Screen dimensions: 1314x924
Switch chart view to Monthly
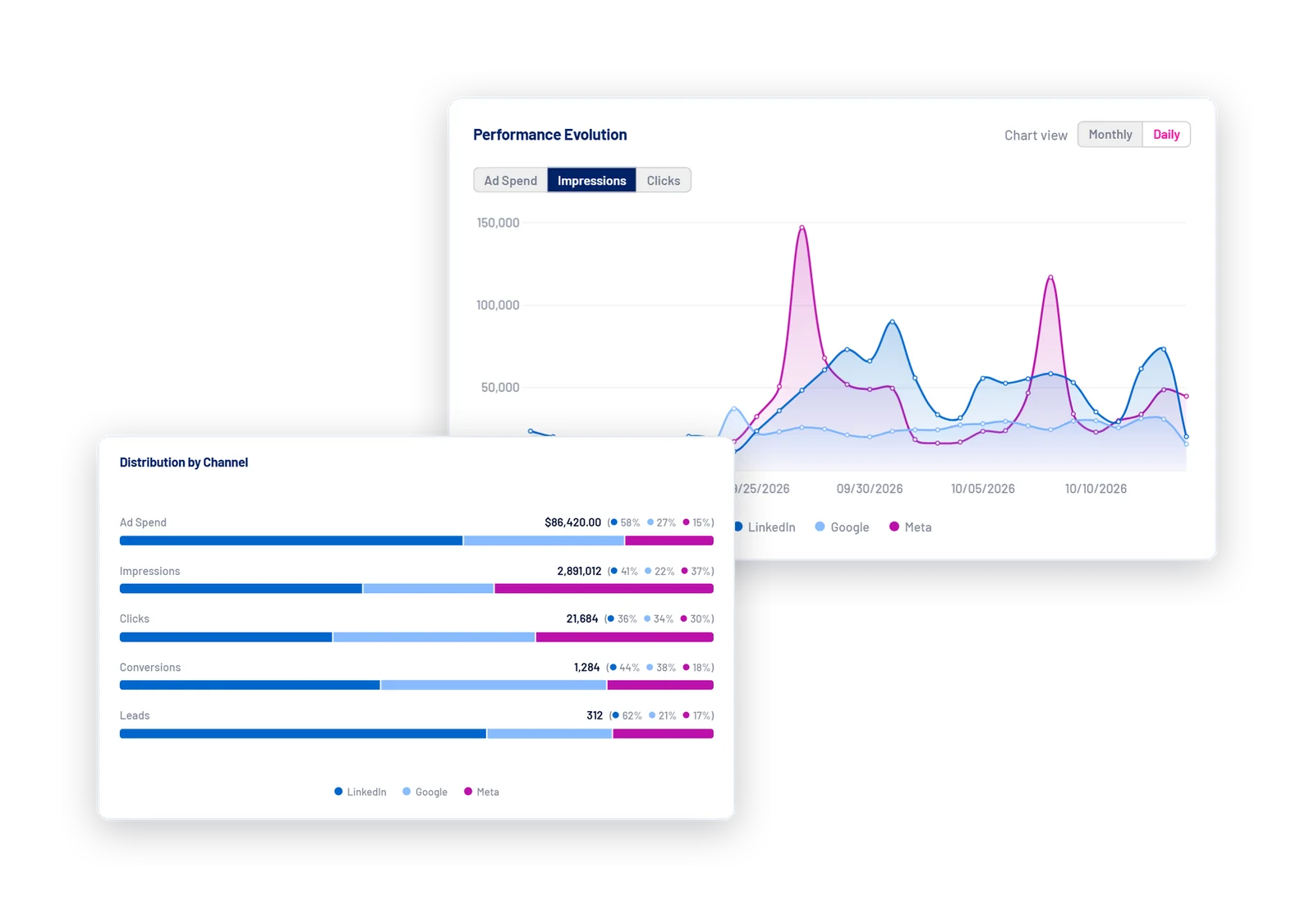pyautogui.click(x=1110, y=135)
